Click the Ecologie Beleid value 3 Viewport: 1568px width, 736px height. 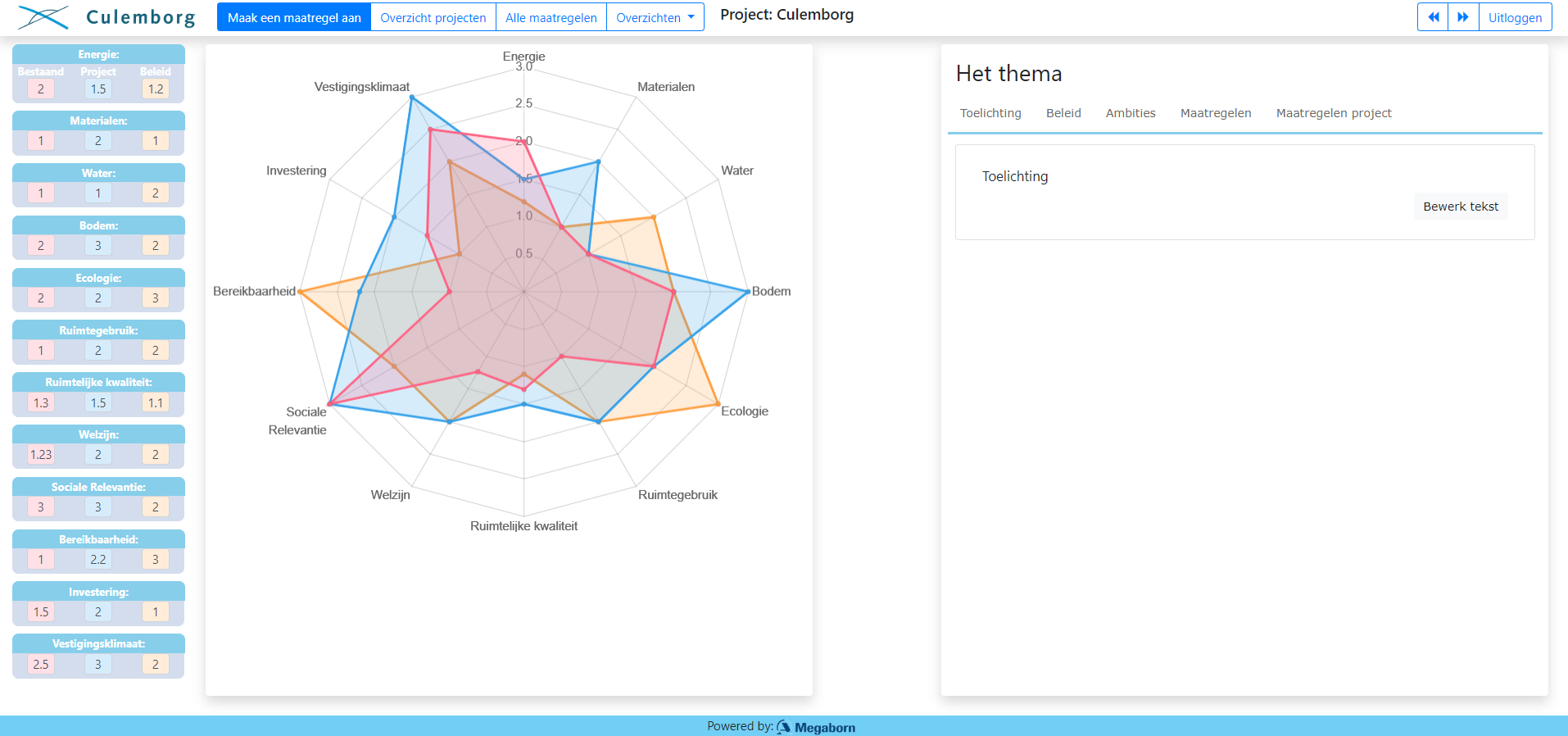(x=156, y=298)
